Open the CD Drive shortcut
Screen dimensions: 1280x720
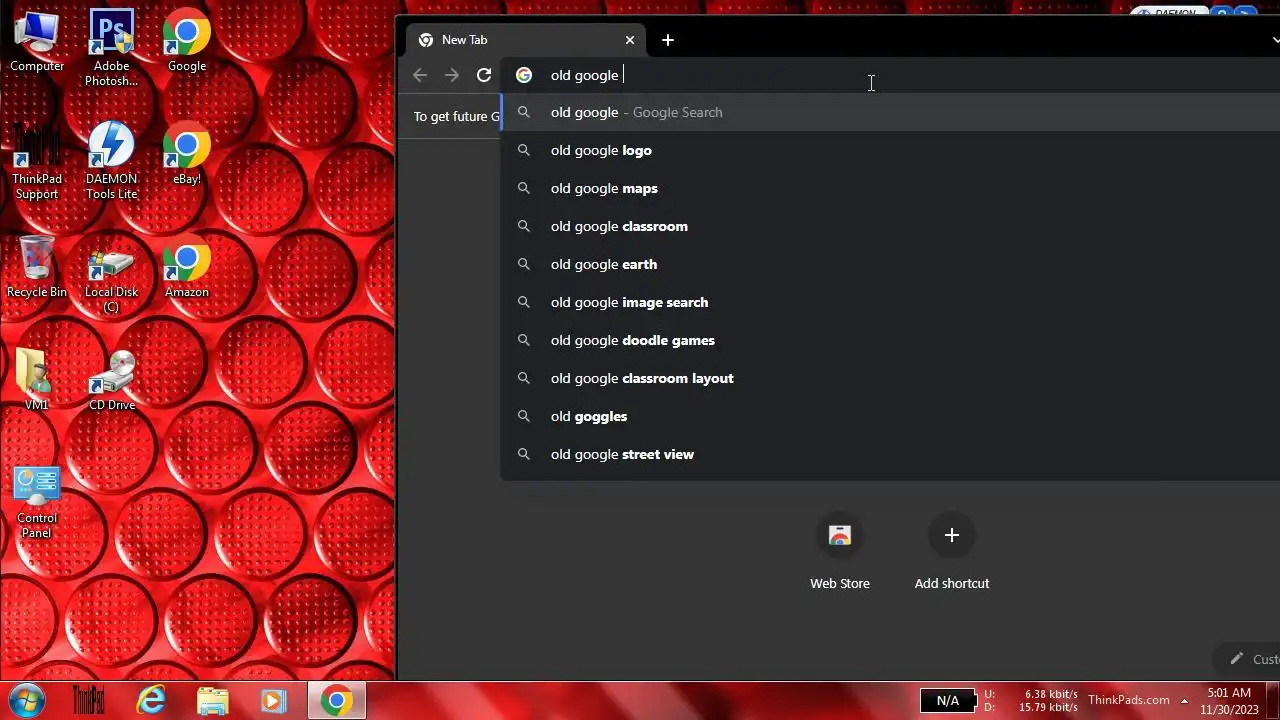click(x=111, y=380)
